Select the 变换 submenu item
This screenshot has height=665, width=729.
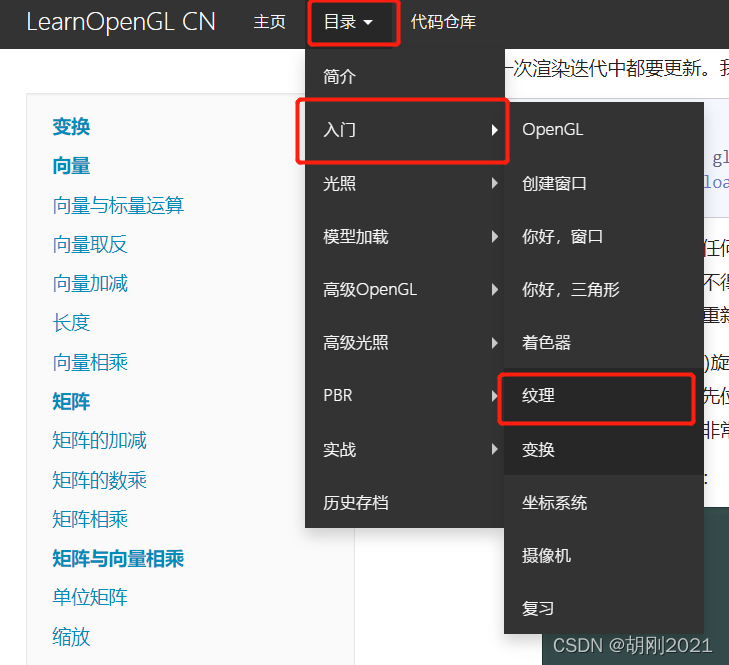(x=604, y=449)
